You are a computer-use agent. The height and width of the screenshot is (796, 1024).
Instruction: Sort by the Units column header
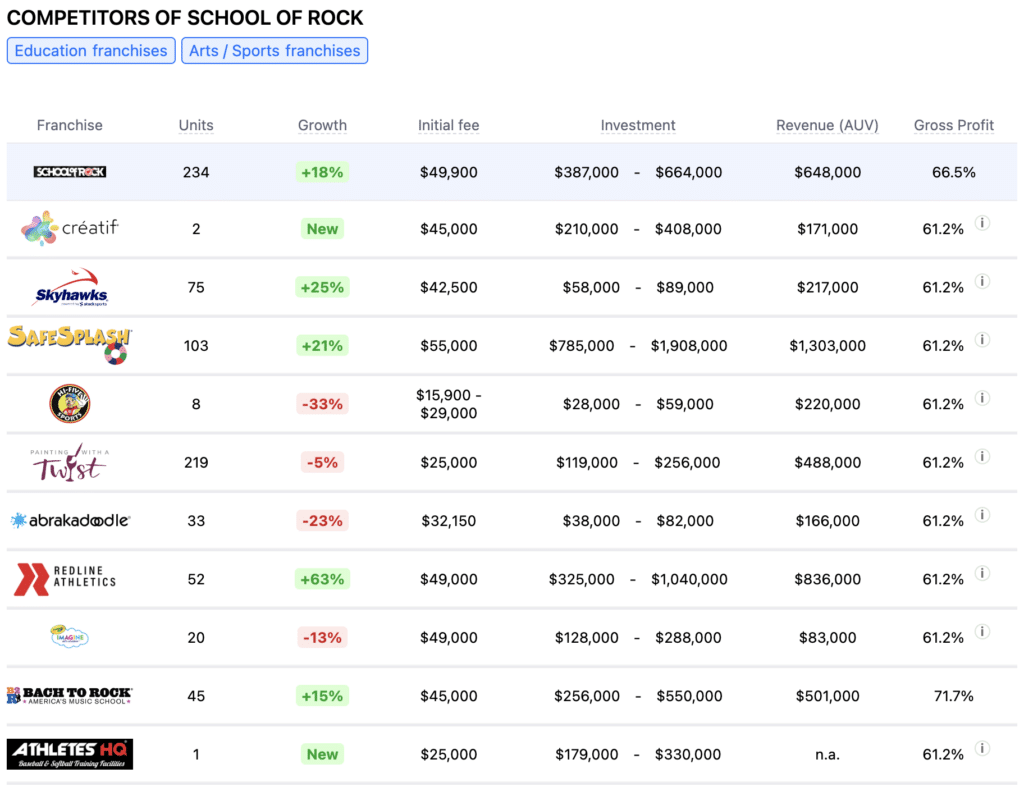tap(196, 125)
